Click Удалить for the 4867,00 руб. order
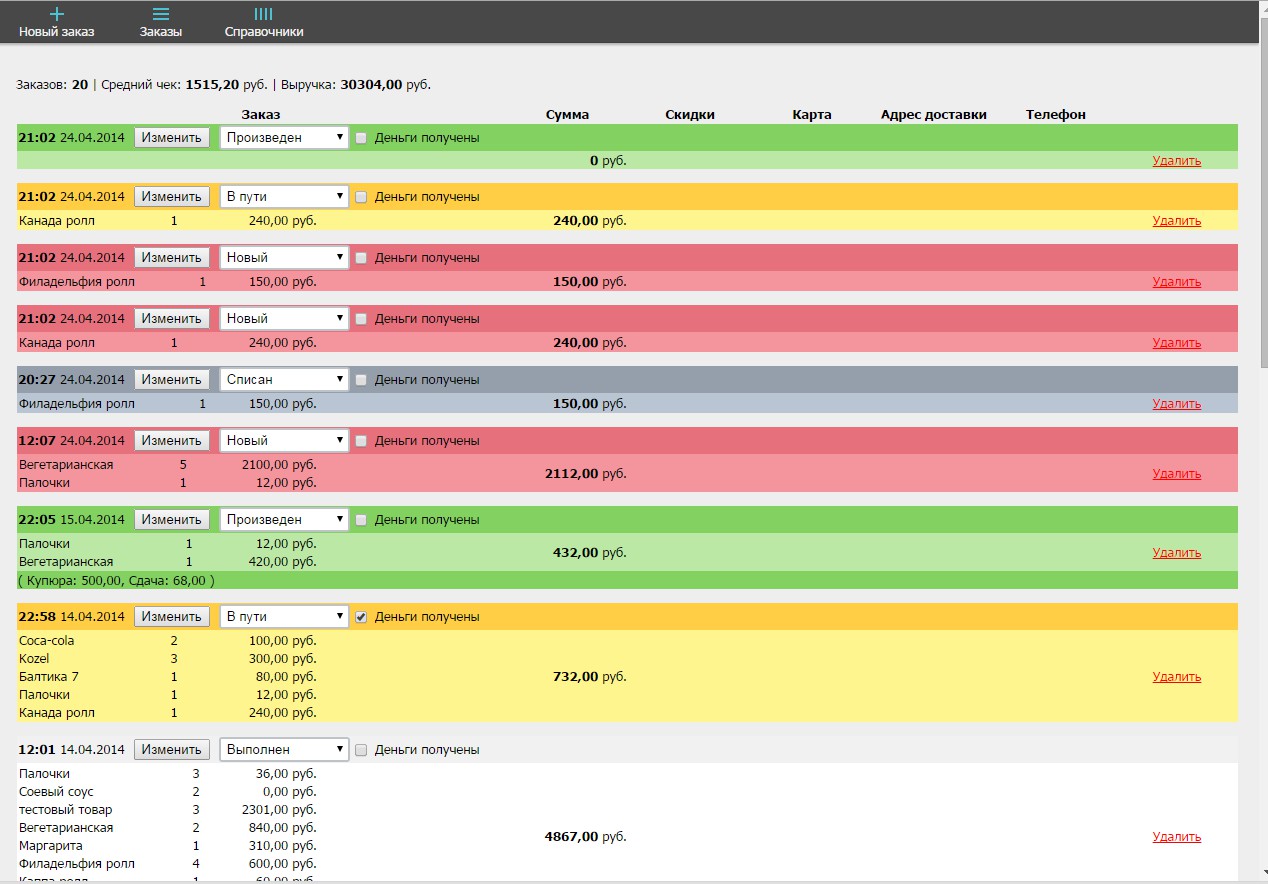 pos(1177,837)
